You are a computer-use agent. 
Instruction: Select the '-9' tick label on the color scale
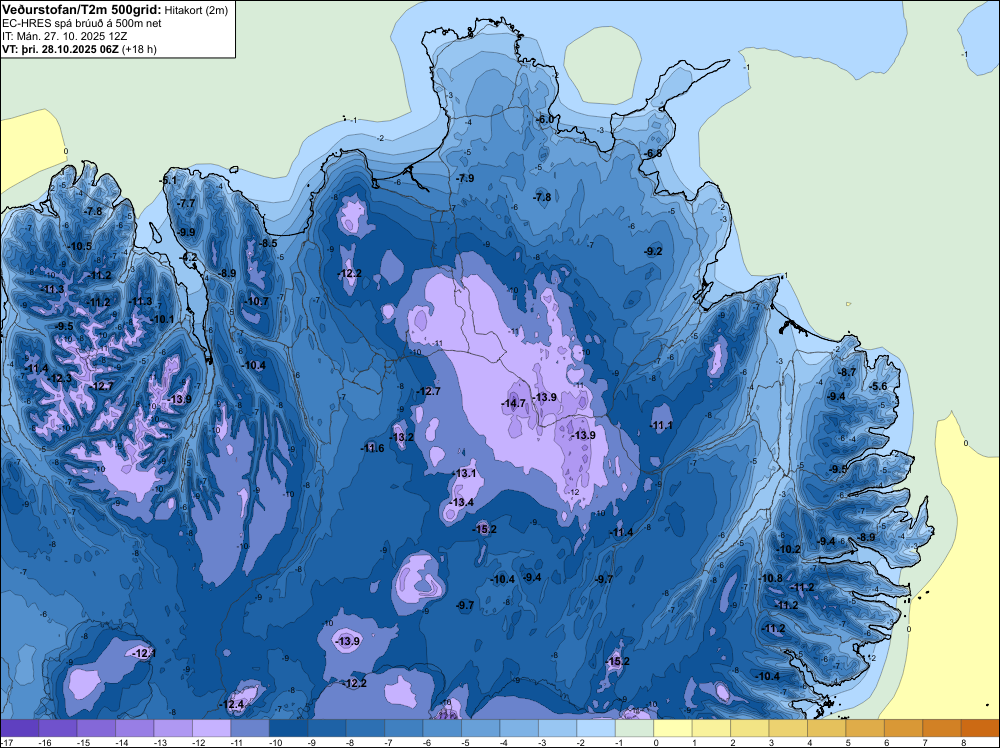coord(314,743)
